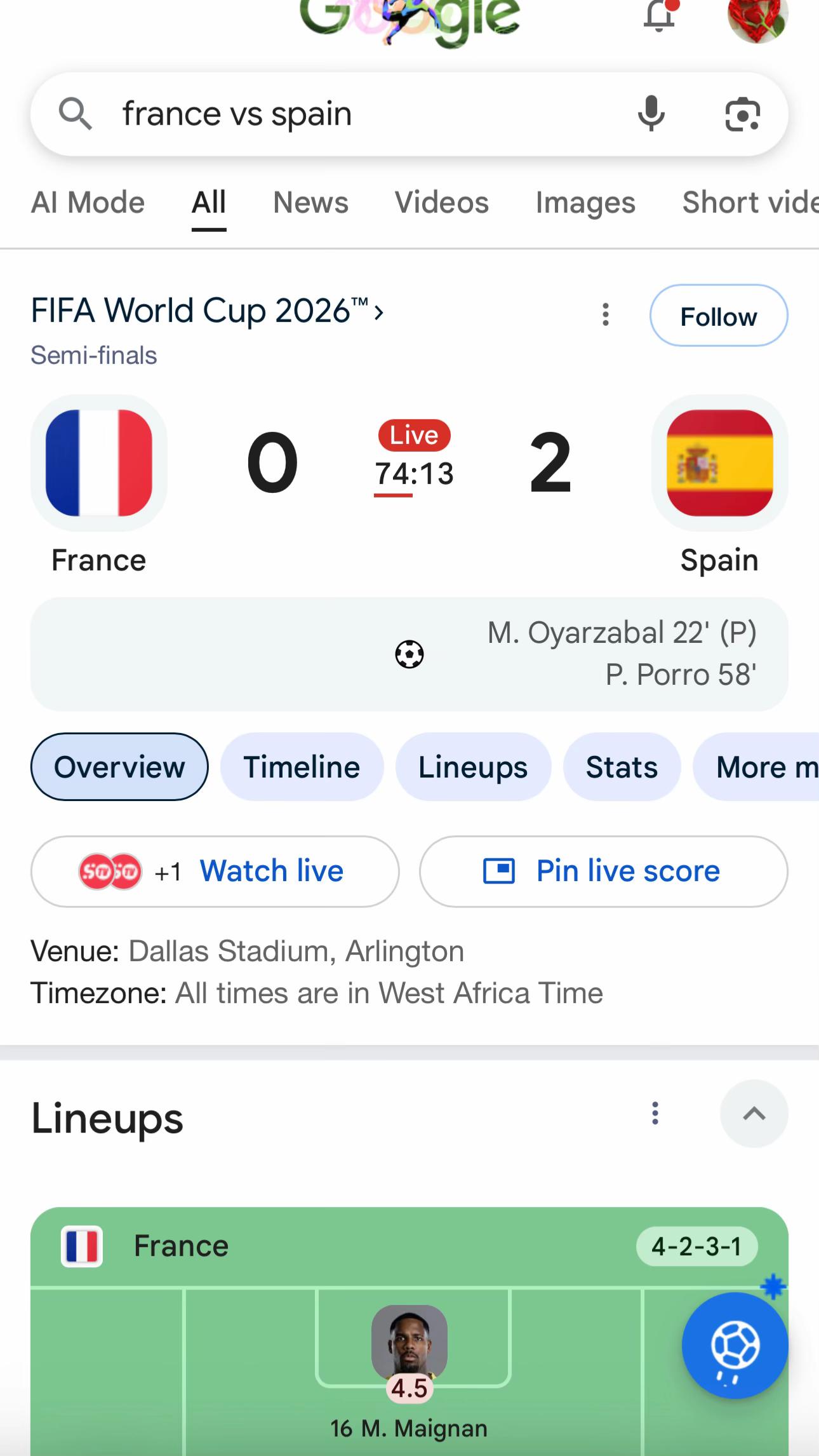The width and height of the screenshot is (819, 1456).
Task: Switch to AI Mode tab
Action: [88, 203]
